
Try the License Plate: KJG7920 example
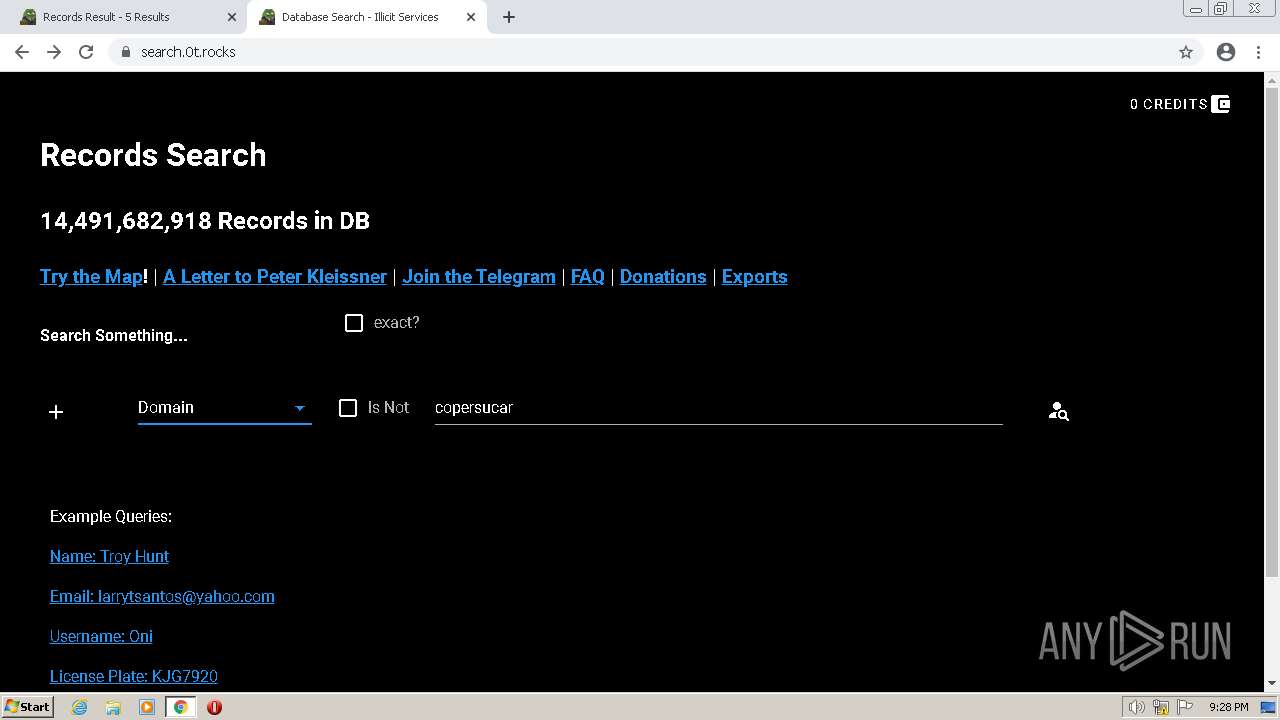point(134,677)
